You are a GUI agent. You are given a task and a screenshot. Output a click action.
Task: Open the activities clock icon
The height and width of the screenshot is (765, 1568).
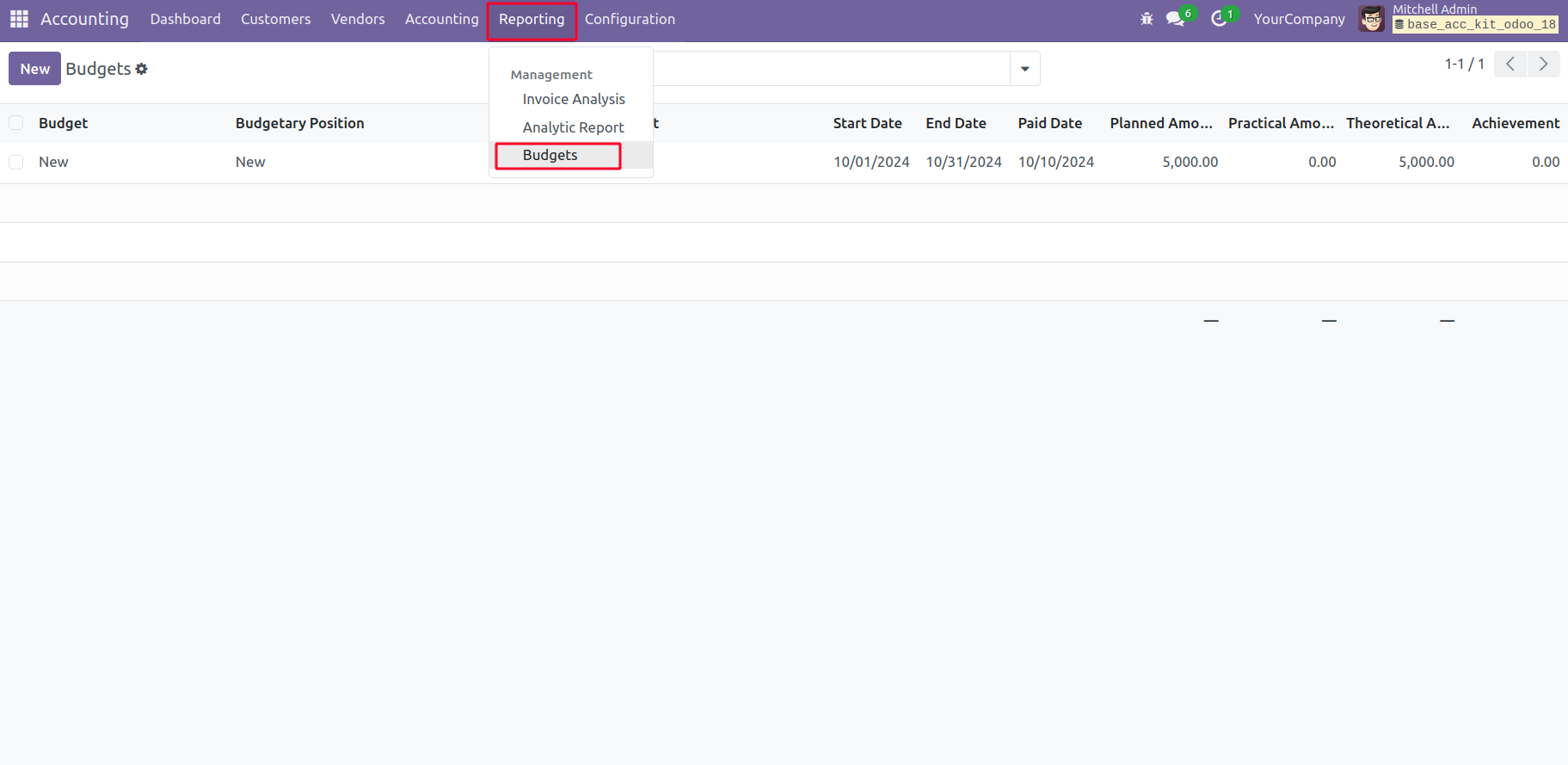click(1219, 19)
